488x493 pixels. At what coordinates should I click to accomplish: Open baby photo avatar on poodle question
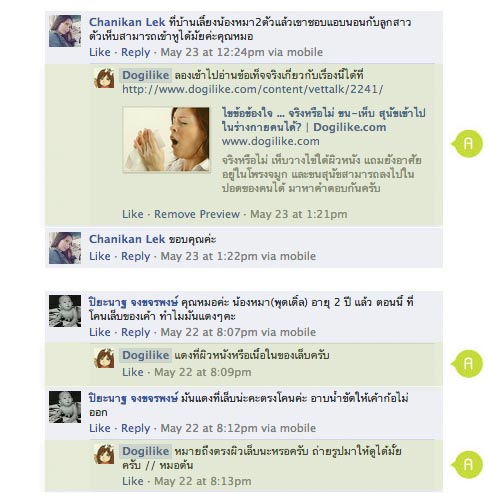(x=65, y=311)
